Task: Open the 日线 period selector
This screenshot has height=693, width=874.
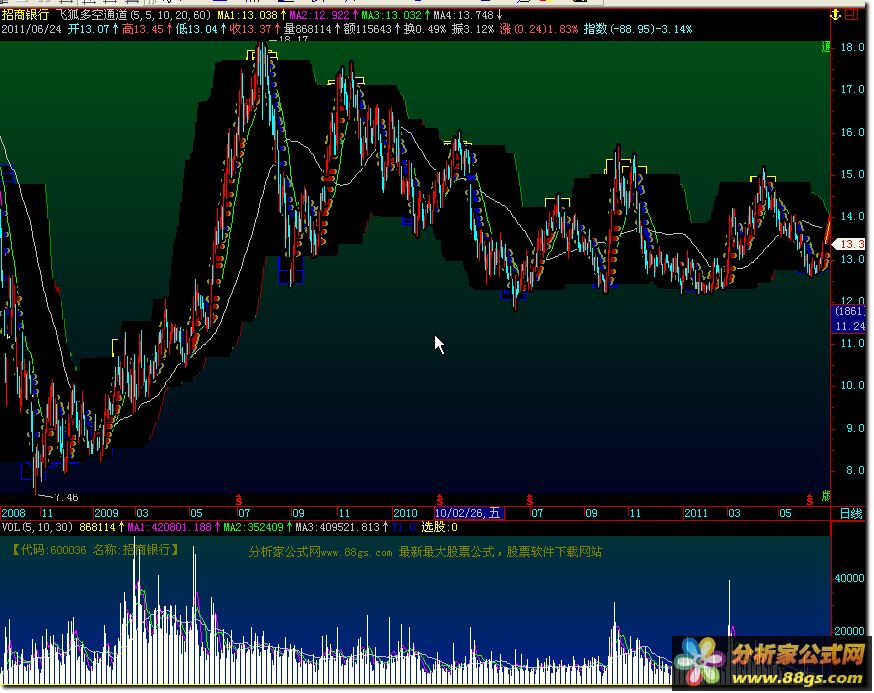Action: tap(851, 513)
